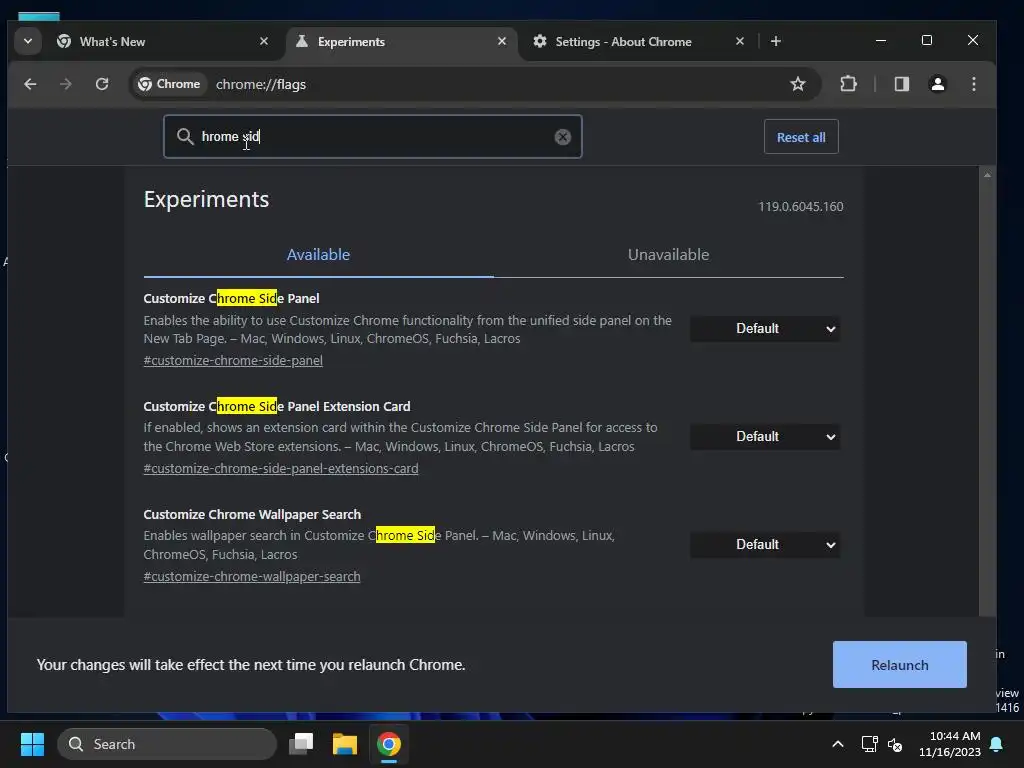Click into the flags search field
This screenshot has width=1024, height=768.
pyautogui.click(x=372, y=136)
